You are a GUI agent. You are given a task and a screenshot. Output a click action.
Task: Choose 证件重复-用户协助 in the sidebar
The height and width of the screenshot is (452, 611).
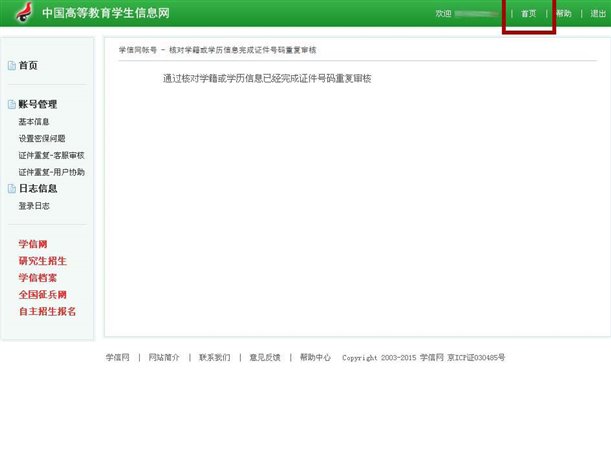[51, 172]
